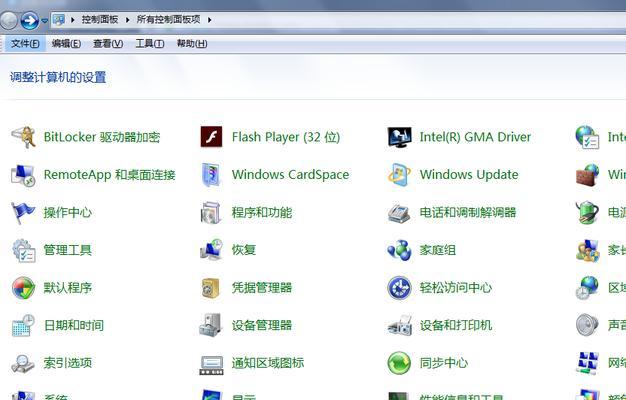Open the 恢复 recovery icon
This screenshot has height=400, width=626.
211,250
